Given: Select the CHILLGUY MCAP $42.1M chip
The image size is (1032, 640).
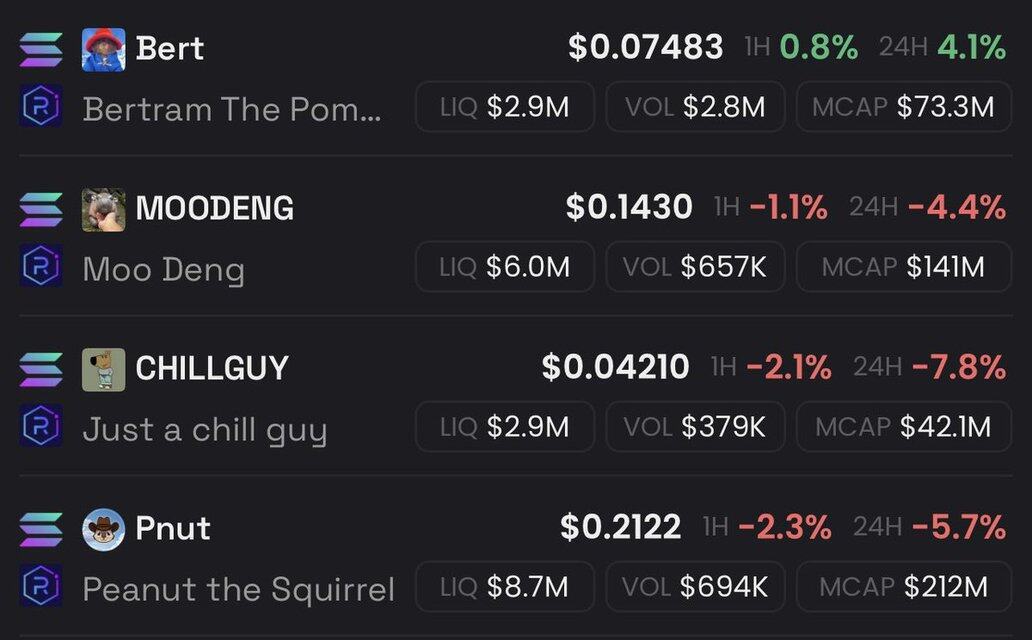Looking at the screenshot, I should pyautogui.click(x=904, y=427).
